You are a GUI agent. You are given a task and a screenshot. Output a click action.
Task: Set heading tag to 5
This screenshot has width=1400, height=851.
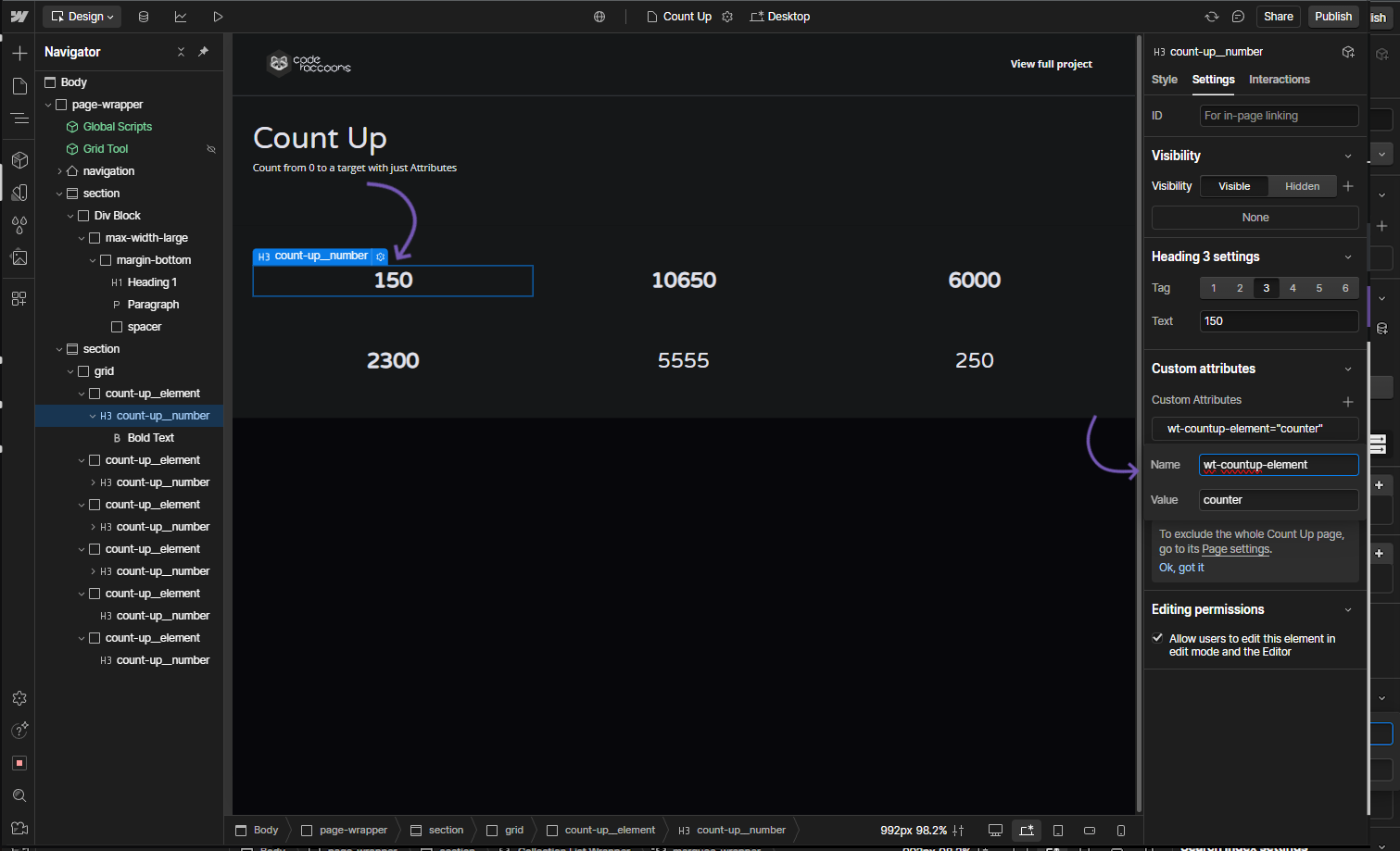pyautogui.click(x=1319, y=288)
